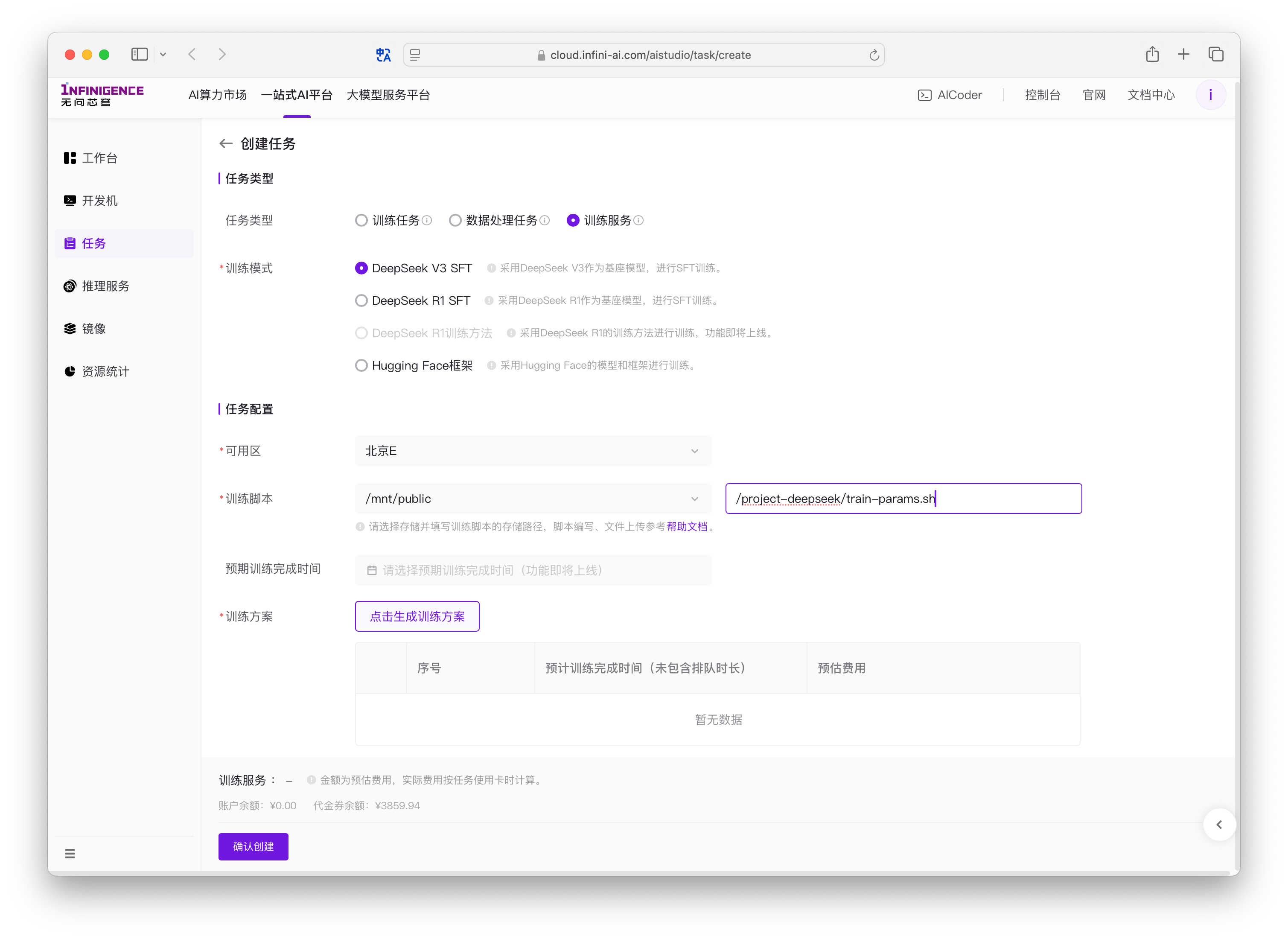Viewport: 1288px width, 939px height.
Task: Show tab overview icon
Action: pyautogui.click(x=1216, y=55)
